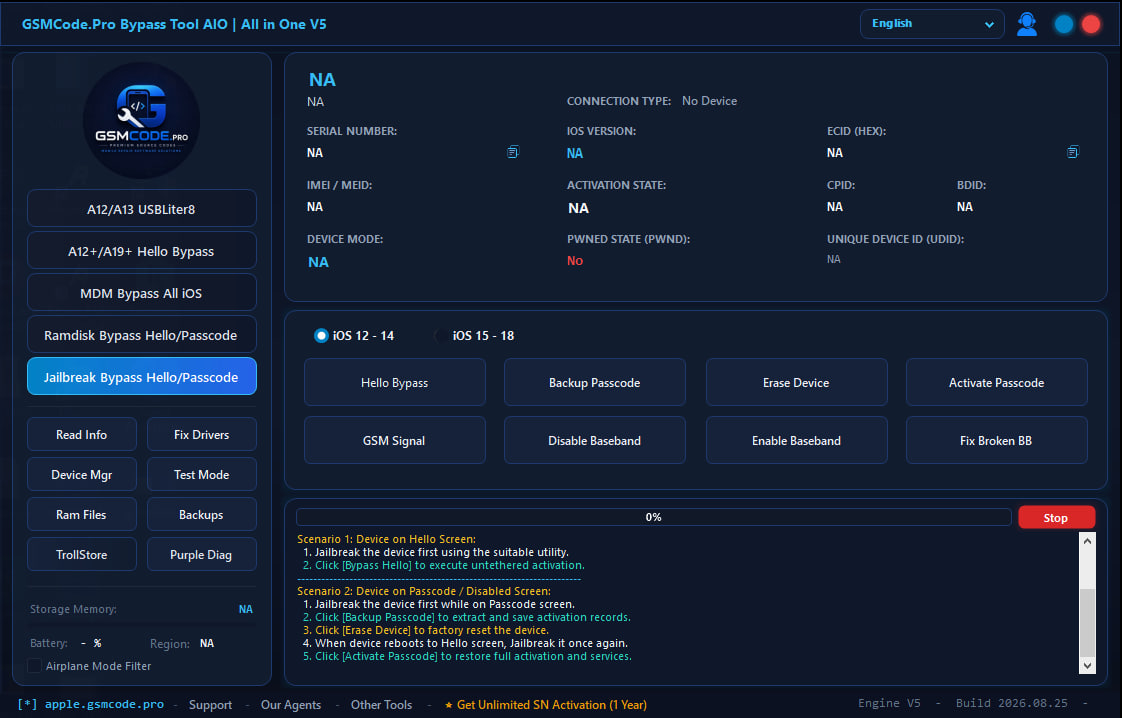This screenshot has height=718, width=1122.
Task: Open the support agent headset icon
Action: click(1027, 24)
